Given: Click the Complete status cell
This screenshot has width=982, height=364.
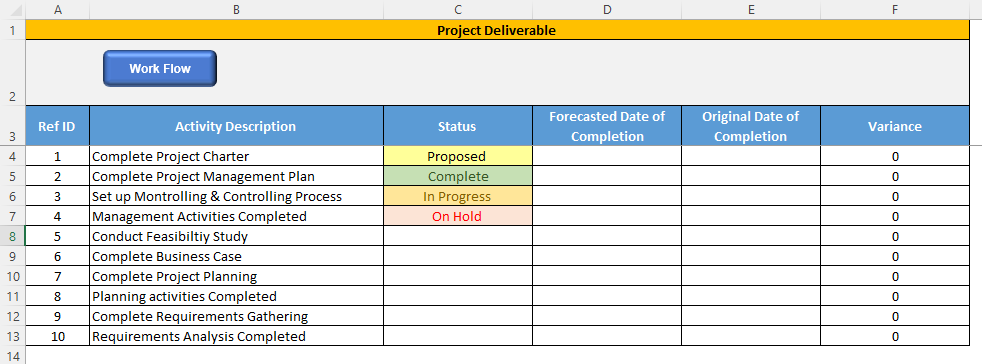Looking at the screenshot, I should click(458, 176).
